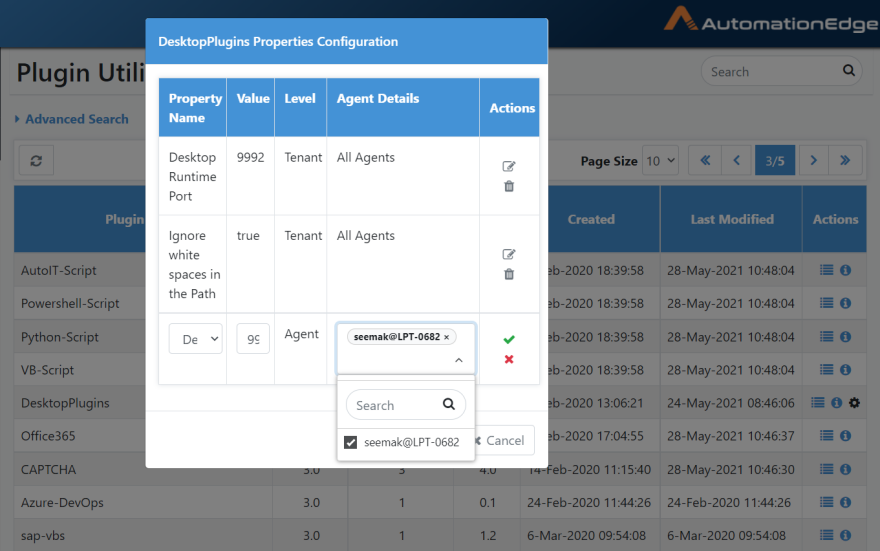
Task: Collapse the agent selection dropdown
Action: (459, 360)
